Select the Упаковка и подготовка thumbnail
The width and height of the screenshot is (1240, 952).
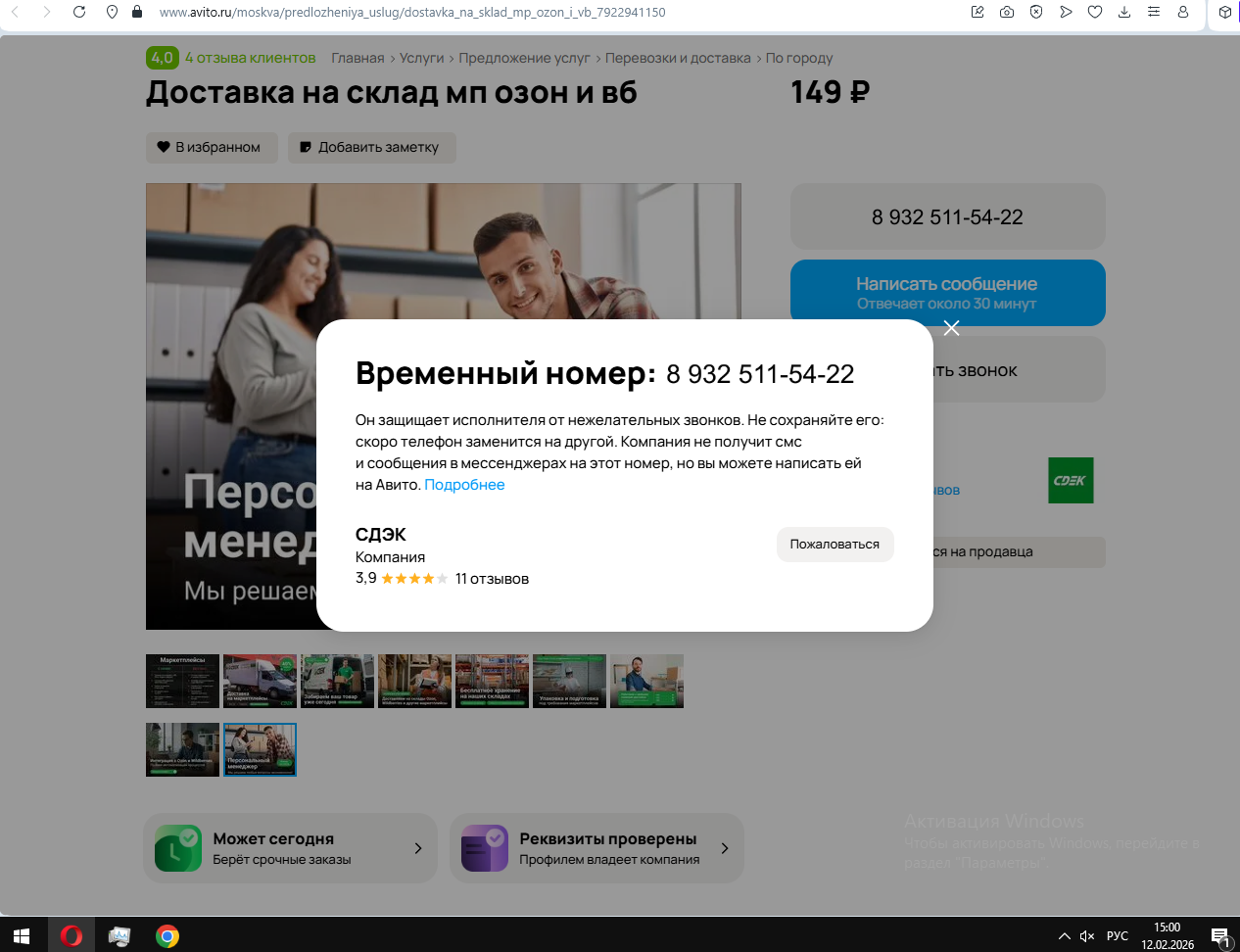569,681
